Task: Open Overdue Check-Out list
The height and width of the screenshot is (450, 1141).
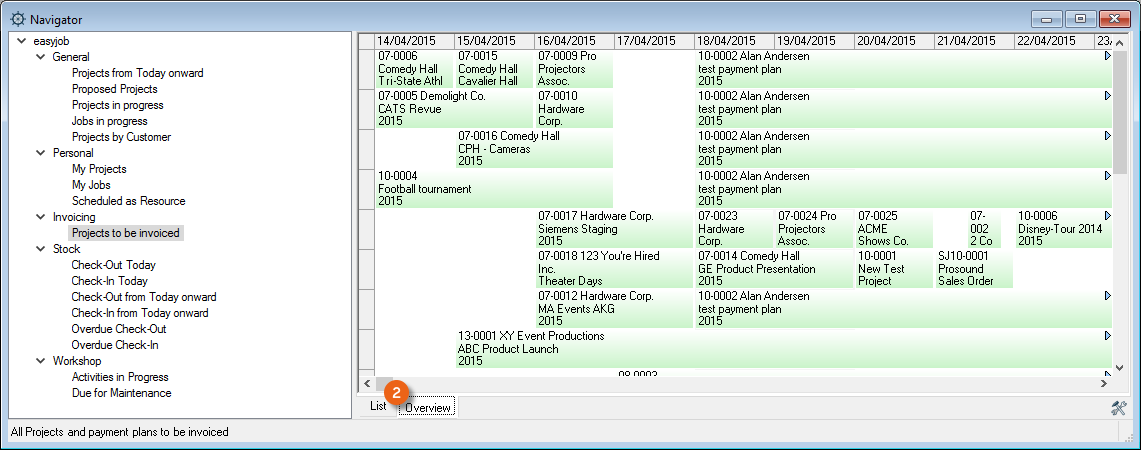Action: [x=118, y=329]
